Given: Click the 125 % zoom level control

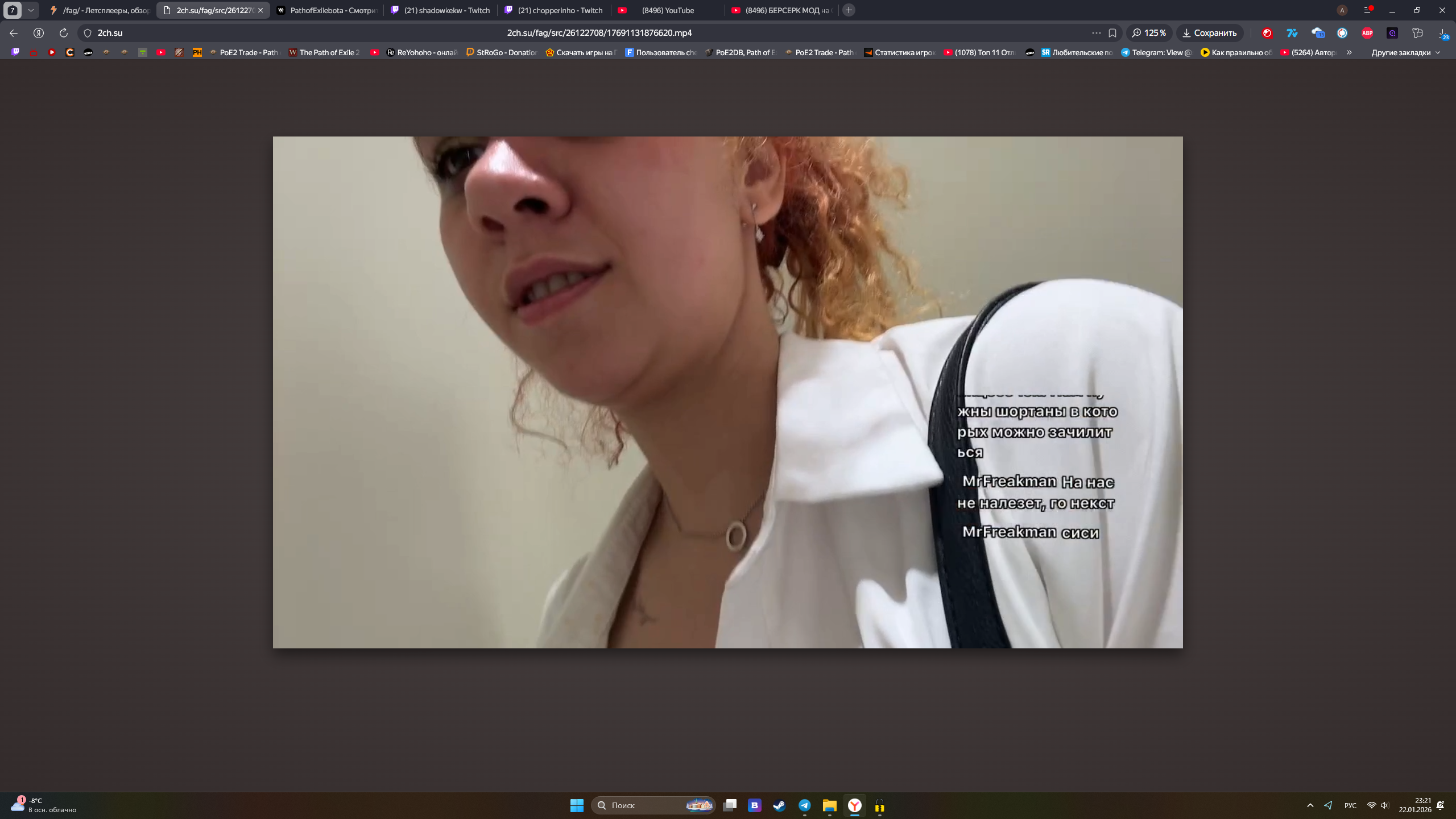Looking at the screenshot, I should tap(1149, 33).
